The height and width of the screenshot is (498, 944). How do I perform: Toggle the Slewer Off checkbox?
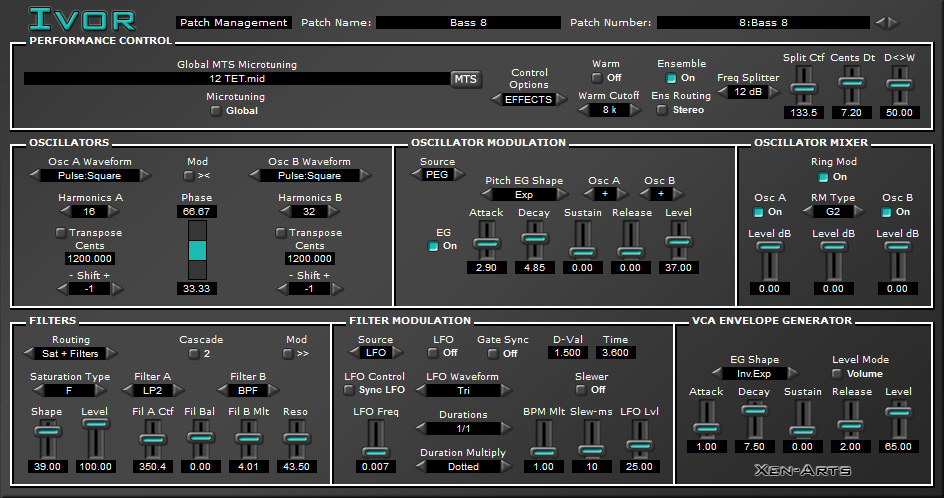(x=580, y=390)
